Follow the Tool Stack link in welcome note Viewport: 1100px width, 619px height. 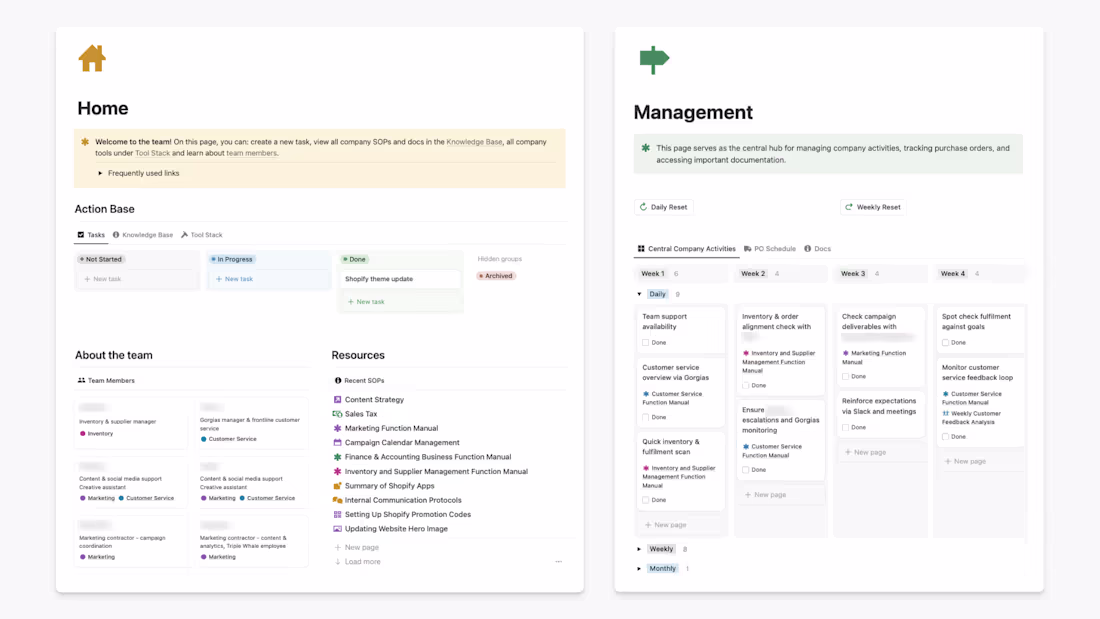pyautogui.click(x=152, y=153)
